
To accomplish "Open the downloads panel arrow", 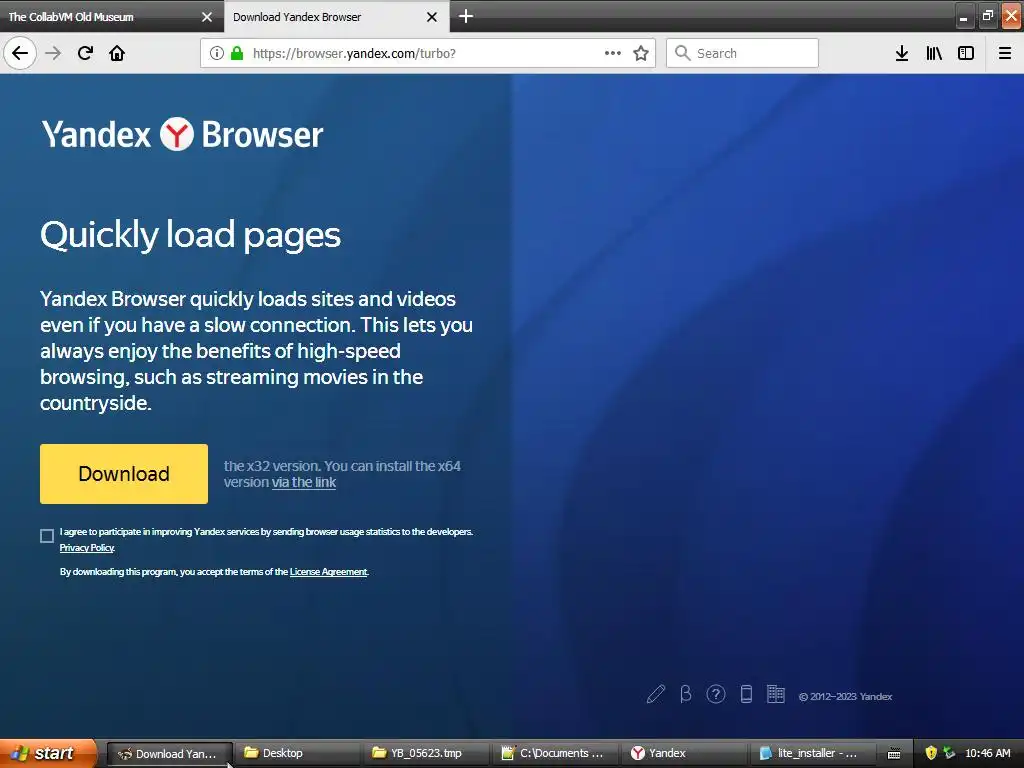I will (x=902, y=53).
